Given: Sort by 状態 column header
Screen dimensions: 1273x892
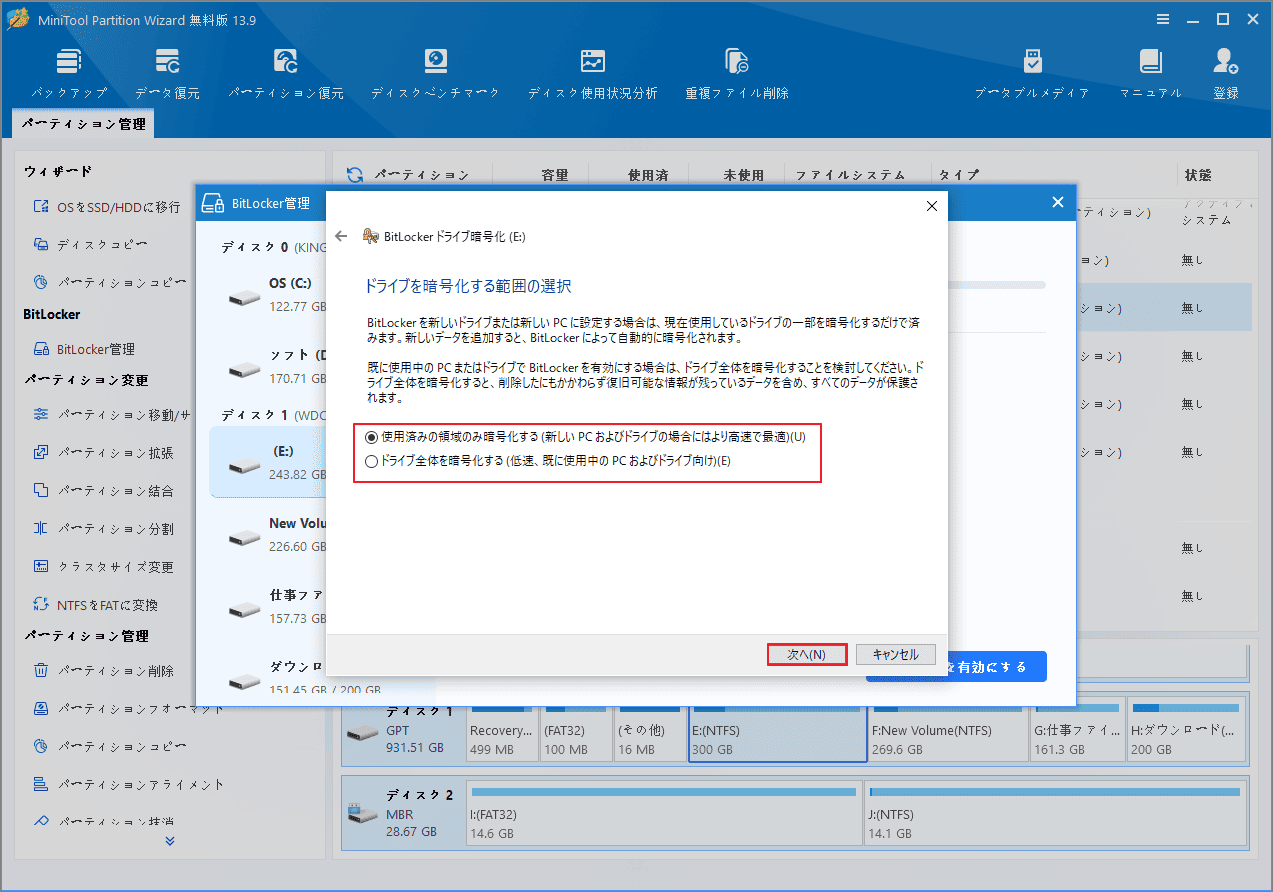Looking at the screenshot, I should (x=1197, y=175).
